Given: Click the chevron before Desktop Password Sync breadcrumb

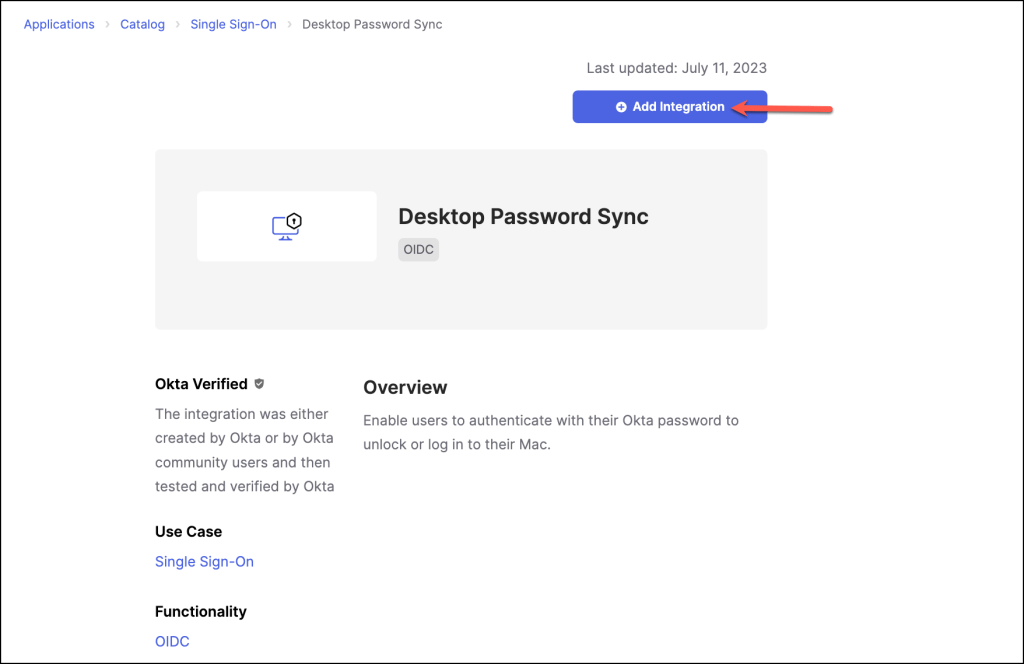Looking at the screenshot, I should point(290,25).
